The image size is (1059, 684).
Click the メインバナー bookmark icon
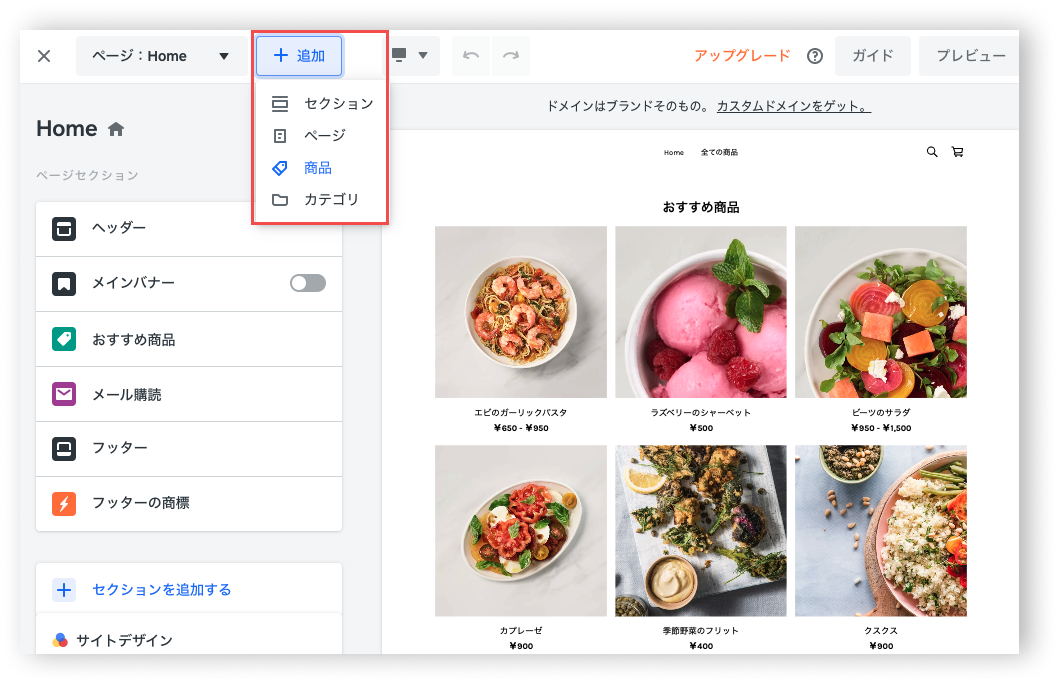[64, 284]
